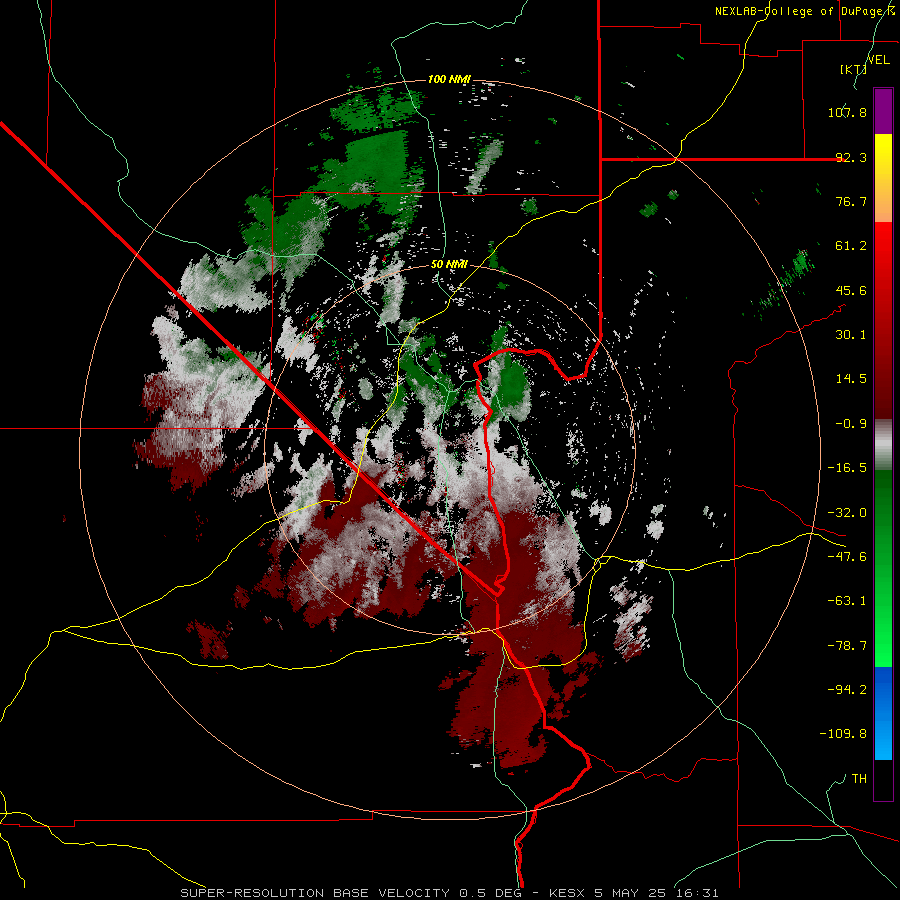Click the 16:31 timestamp in the caption
This screenshot has height=900, width=900.
click(699, 893)
